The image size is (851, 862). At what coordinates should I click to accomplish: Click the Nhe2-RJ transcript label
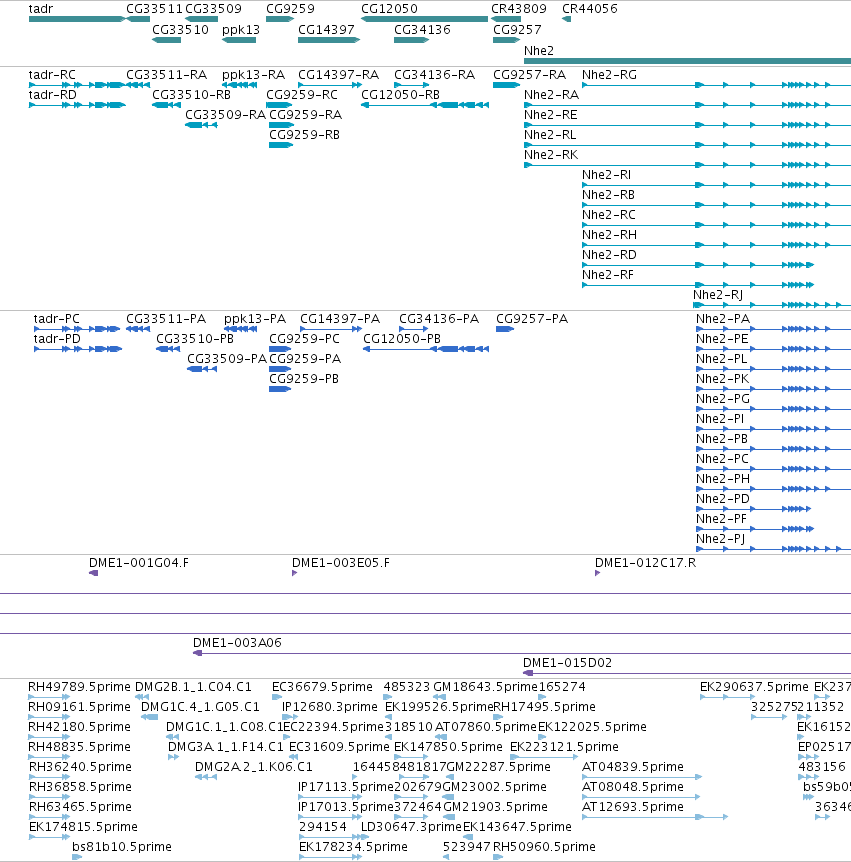718,295
